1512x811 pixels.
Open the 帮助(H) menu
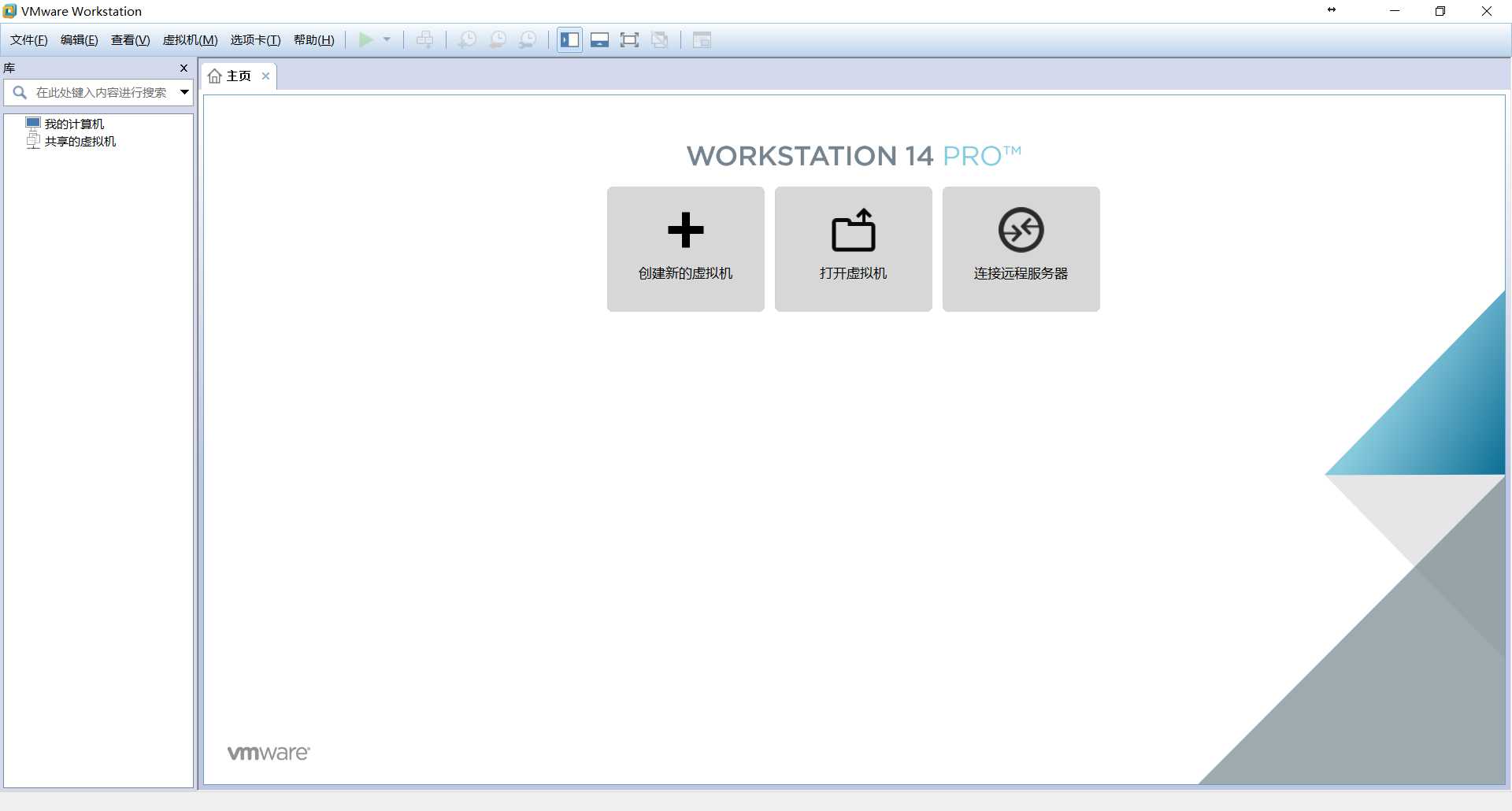click(313, 40)
